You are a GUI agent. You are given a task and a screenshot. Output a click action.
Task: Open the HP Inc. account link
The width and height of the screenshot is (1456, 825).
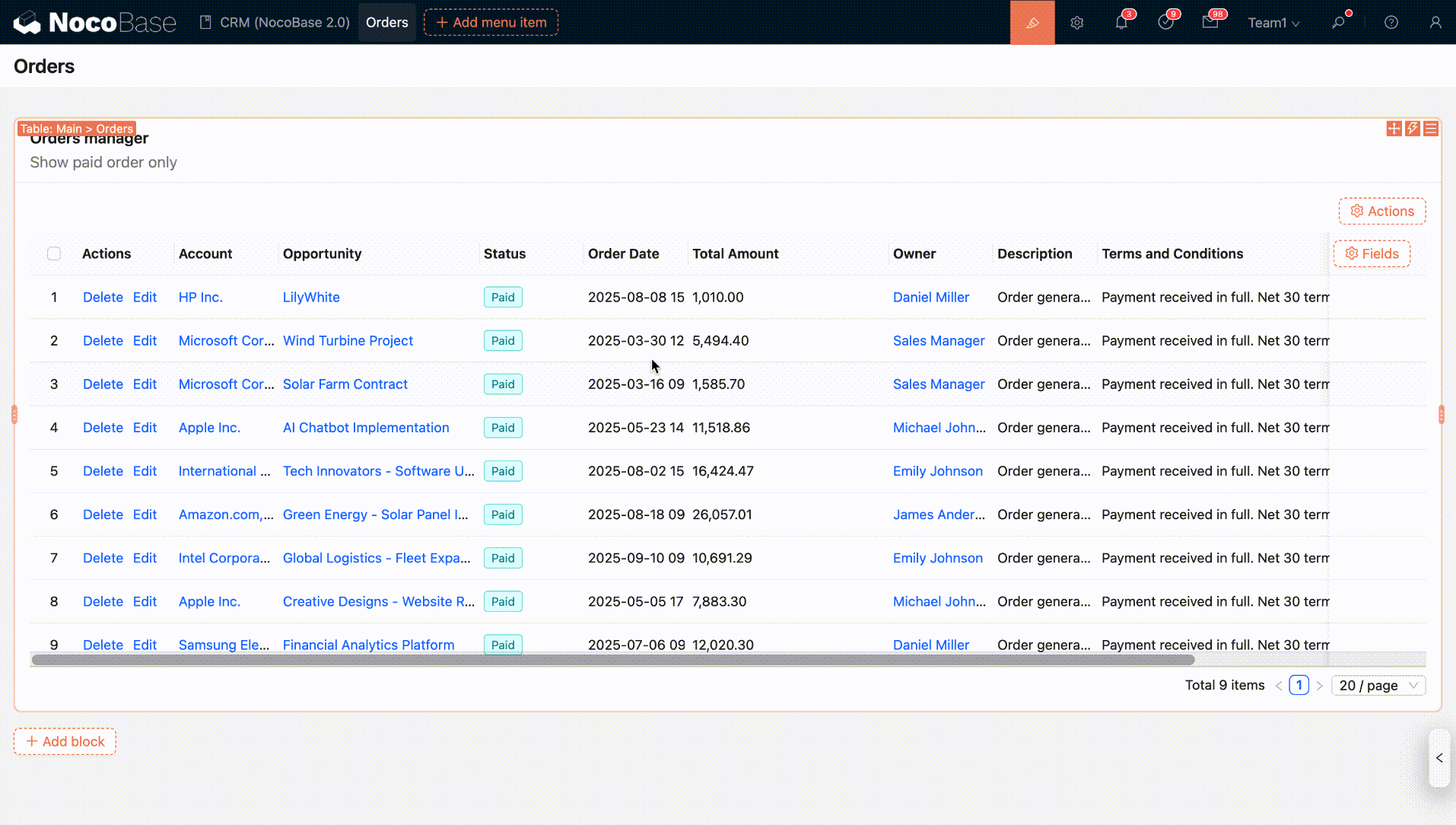tap(200, 298)
